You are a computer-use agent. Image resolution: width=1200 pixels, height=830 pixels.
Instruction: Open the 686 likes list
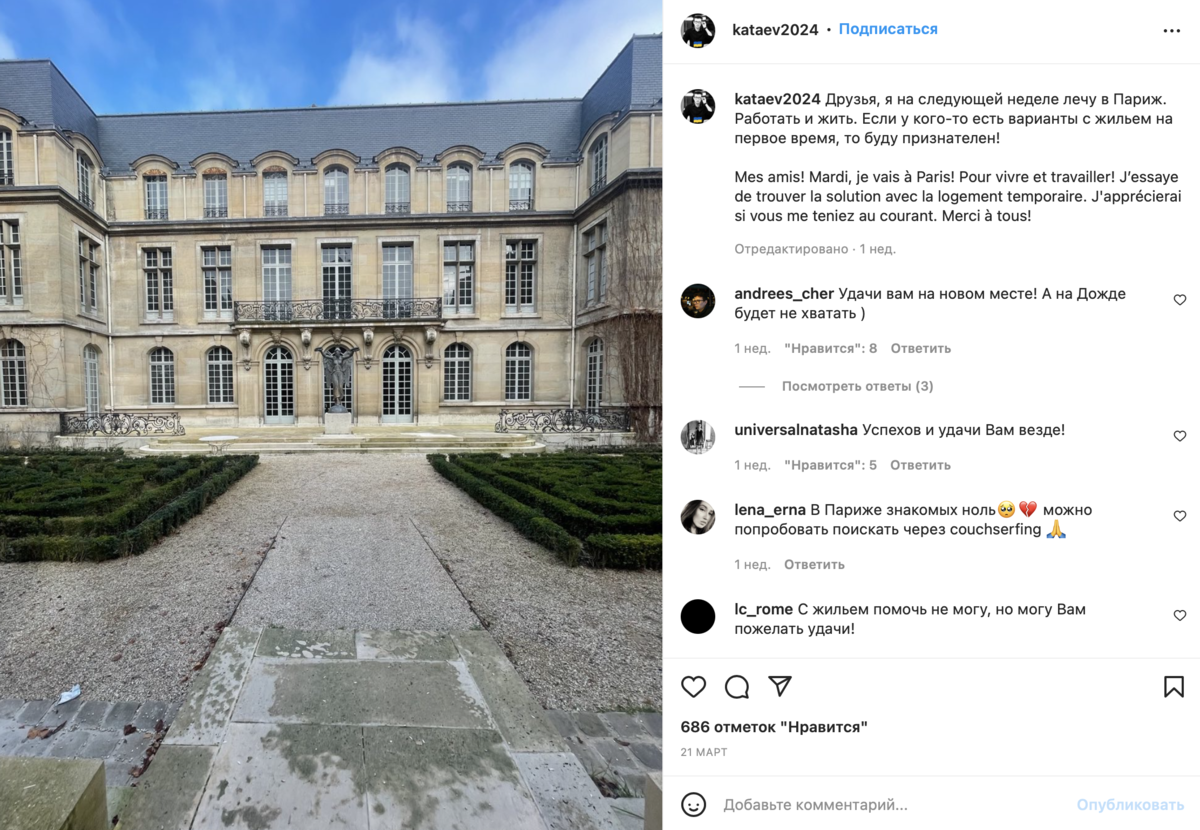click(774, 727)
